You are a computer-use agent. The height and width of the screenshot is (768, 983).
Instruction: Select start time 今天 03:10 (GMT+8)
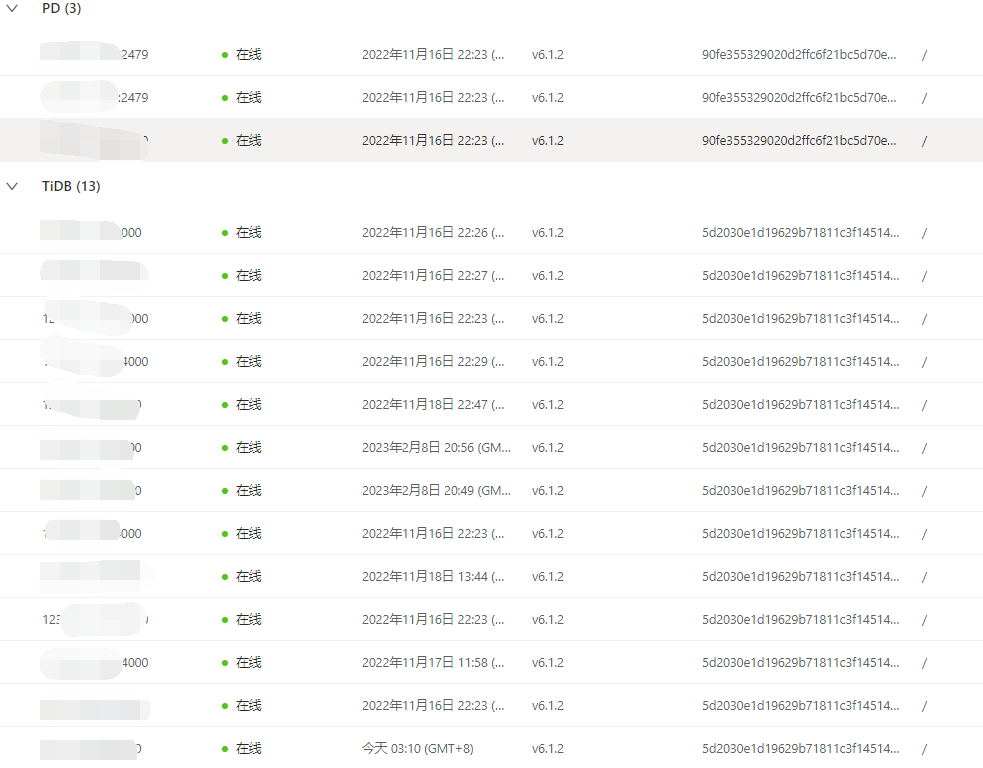pos(418,749)
